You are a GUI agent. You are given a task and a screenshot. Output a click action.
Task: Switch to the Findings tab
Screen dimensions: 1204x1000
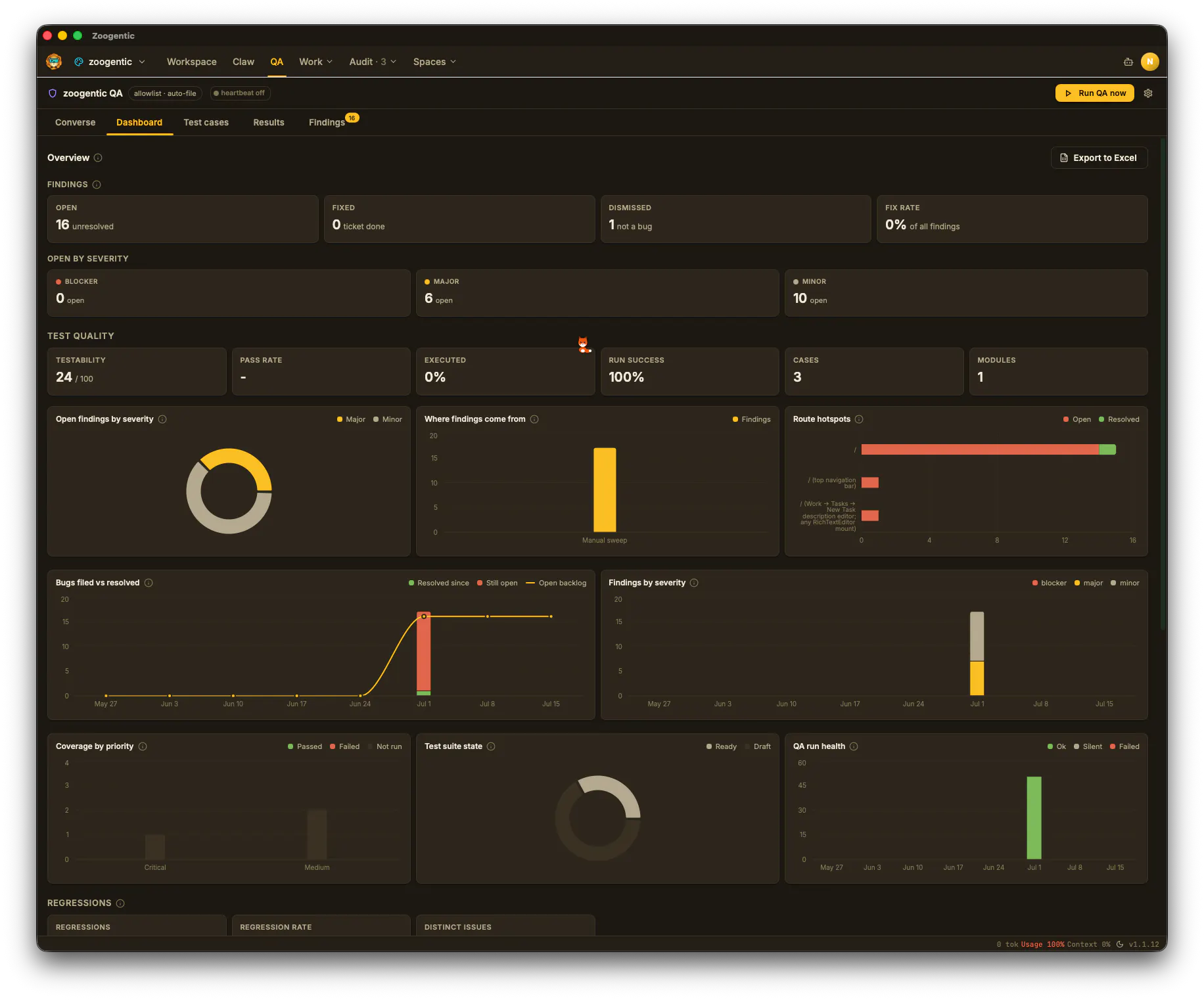tap(327, 122)
